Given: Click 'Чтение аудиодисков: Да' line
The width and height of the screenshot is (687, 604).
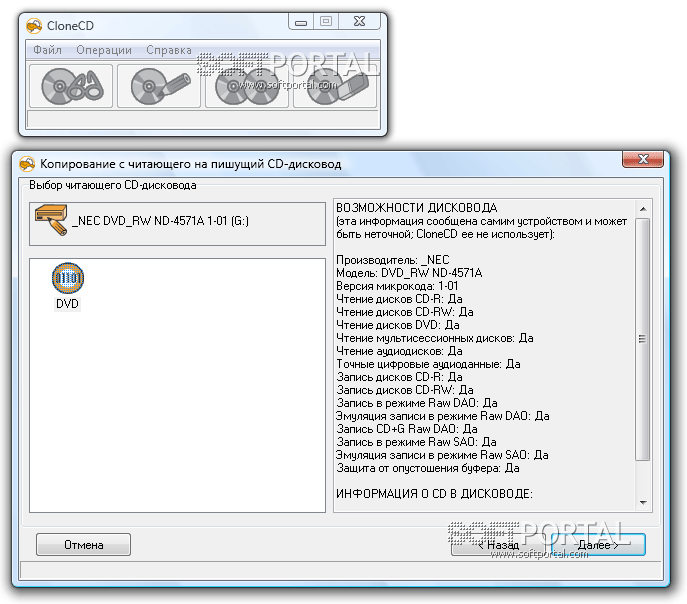Looking at the screenshot, I should (399, 351).
